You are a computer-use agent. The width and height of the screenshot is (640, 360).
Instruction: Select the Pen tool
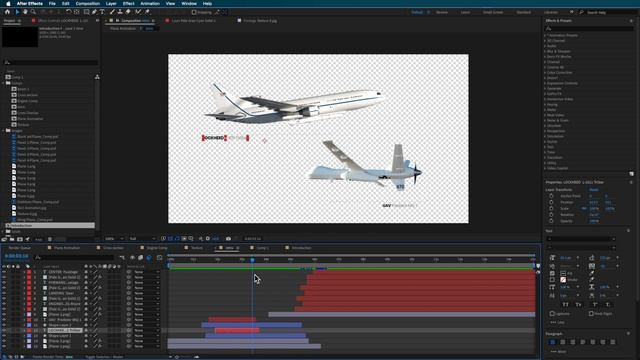pyautogui.click(x=94, y=12)
